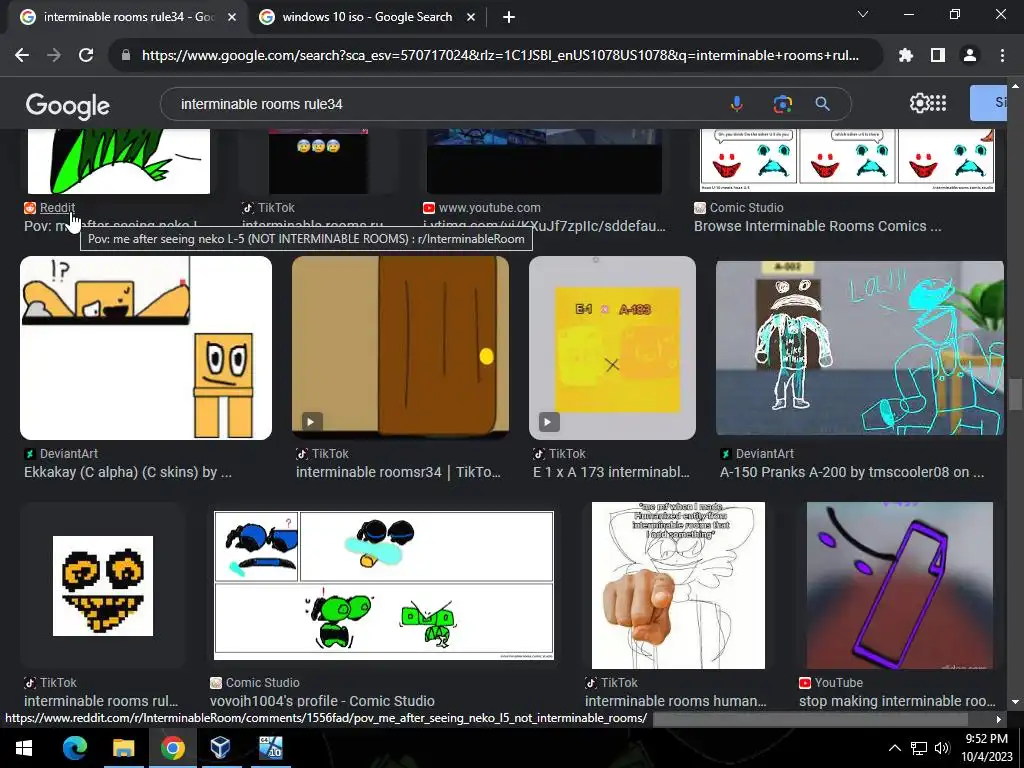Search by image with Google Lens
Screen dimensions: 1024x768
click(x=782, y=104)
